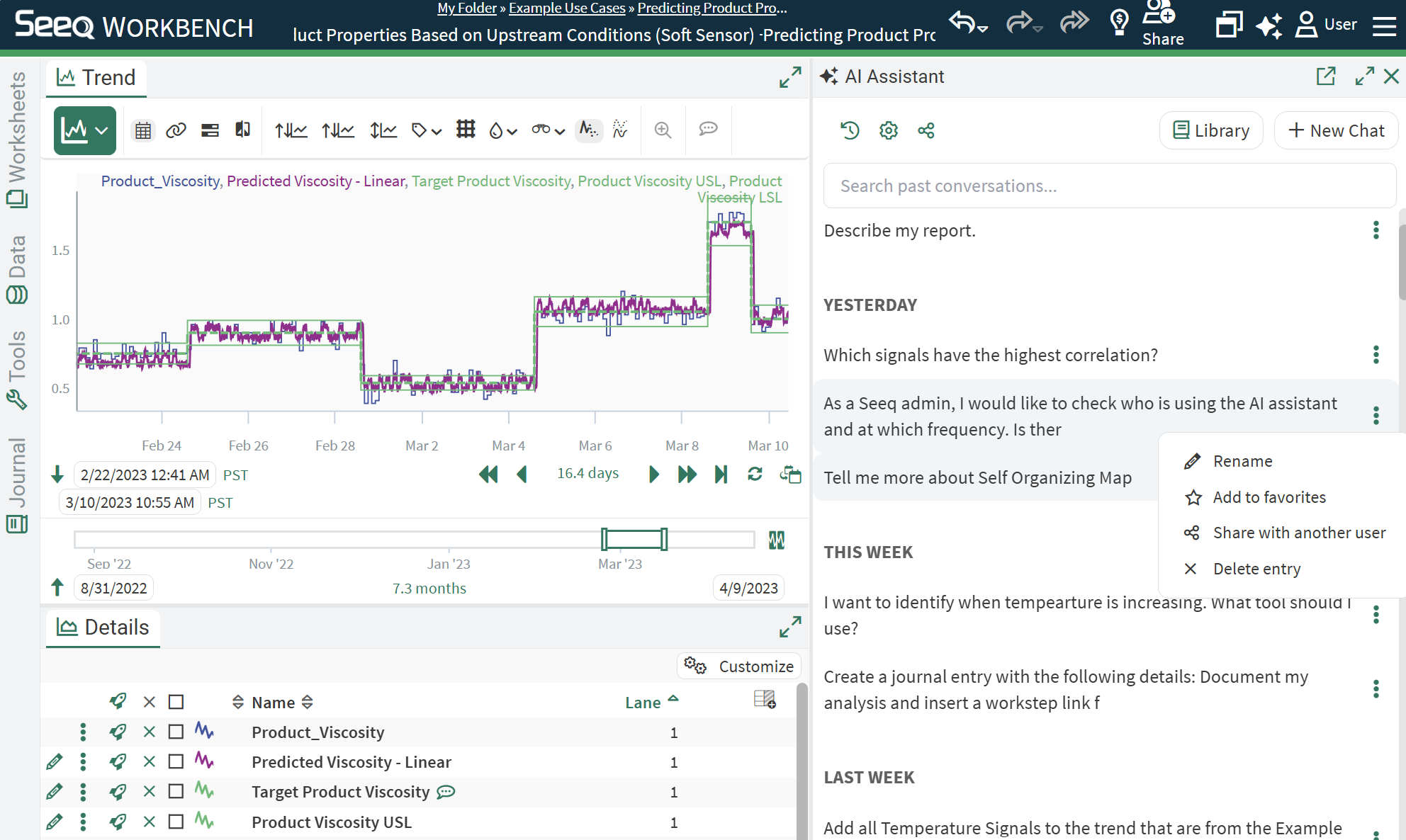
Task: Open the undo history dropdown arrow
Action: point(983,29)
